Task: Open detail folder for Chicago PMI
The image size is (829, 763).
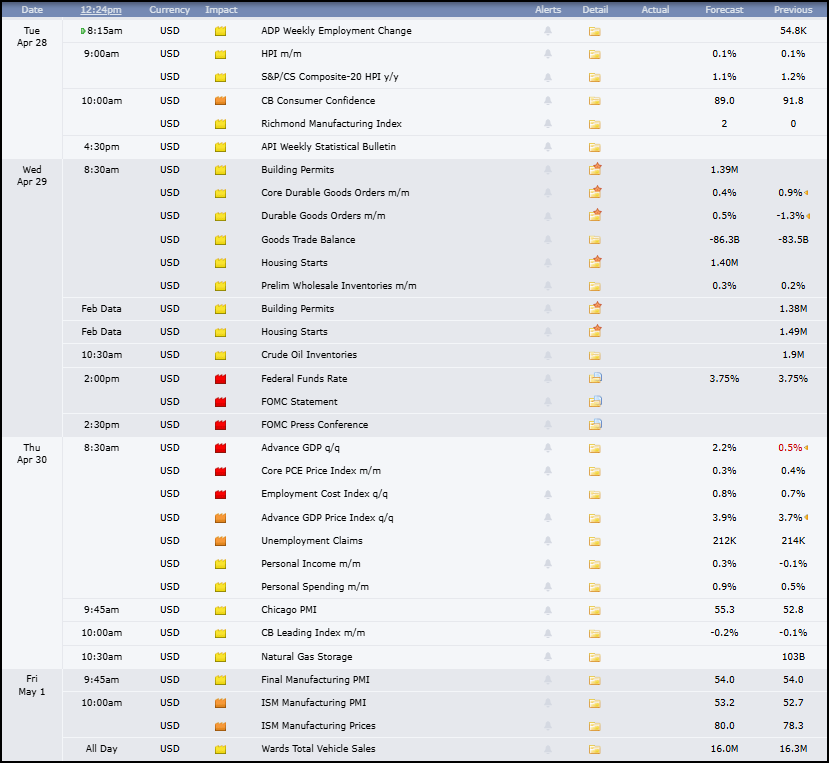Action: point(595,610)
